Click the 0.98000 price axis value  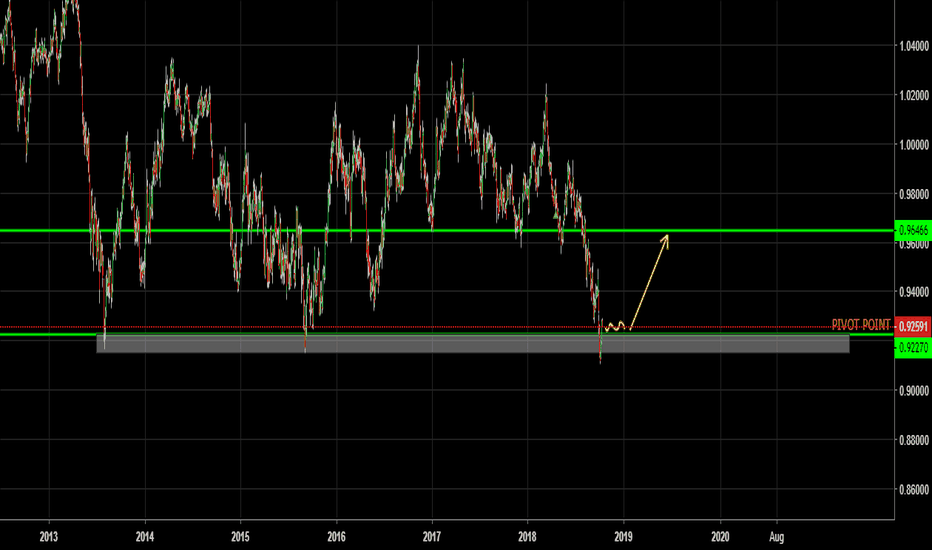[914, 193]
